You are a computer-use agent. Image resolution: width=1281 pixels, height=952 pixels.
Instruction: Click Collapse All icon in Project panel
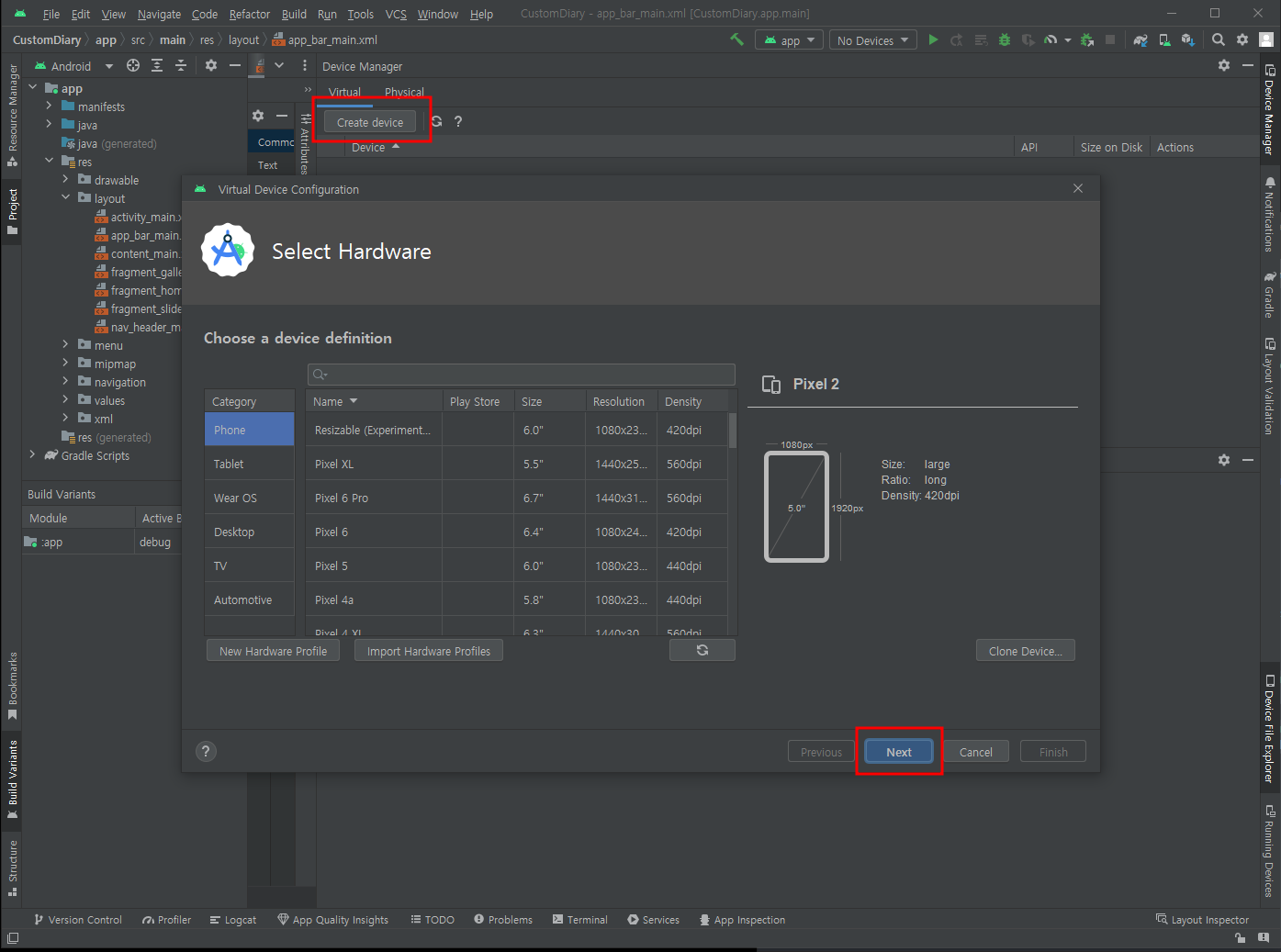pos(181,65)
